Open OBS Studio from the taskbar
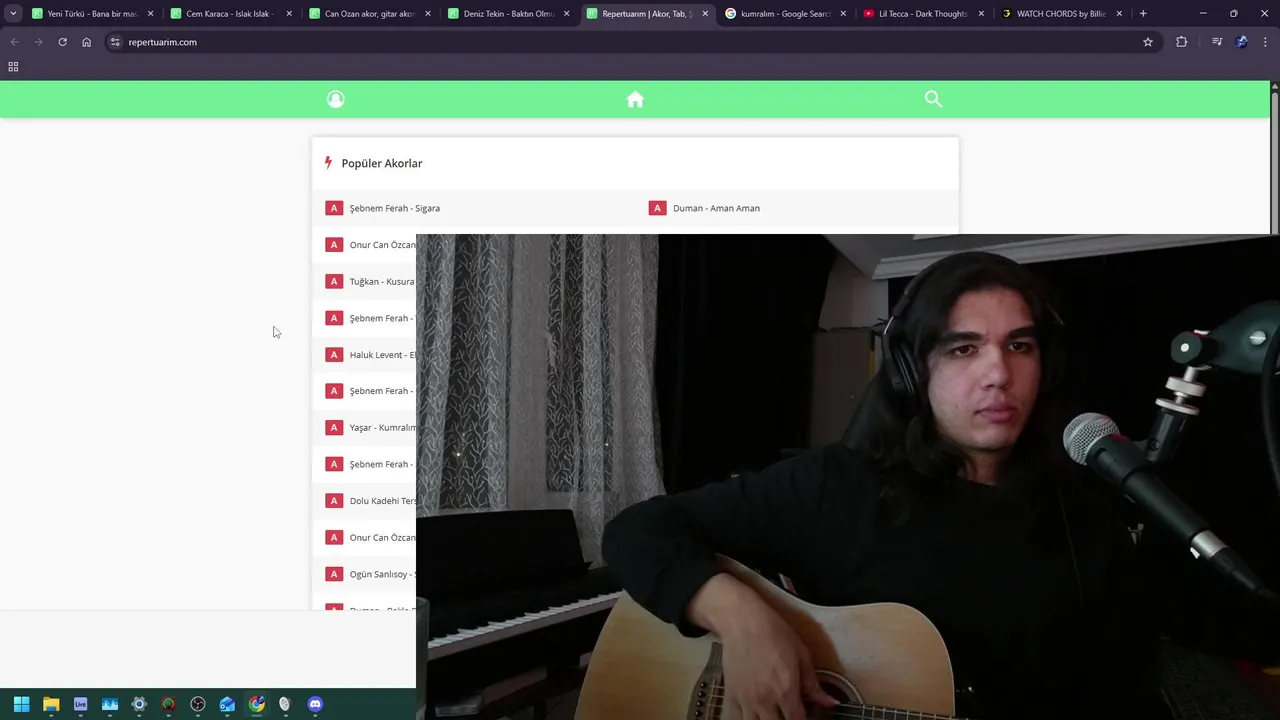This screenshot has height=720, width=1280. (x=198, y=704)
